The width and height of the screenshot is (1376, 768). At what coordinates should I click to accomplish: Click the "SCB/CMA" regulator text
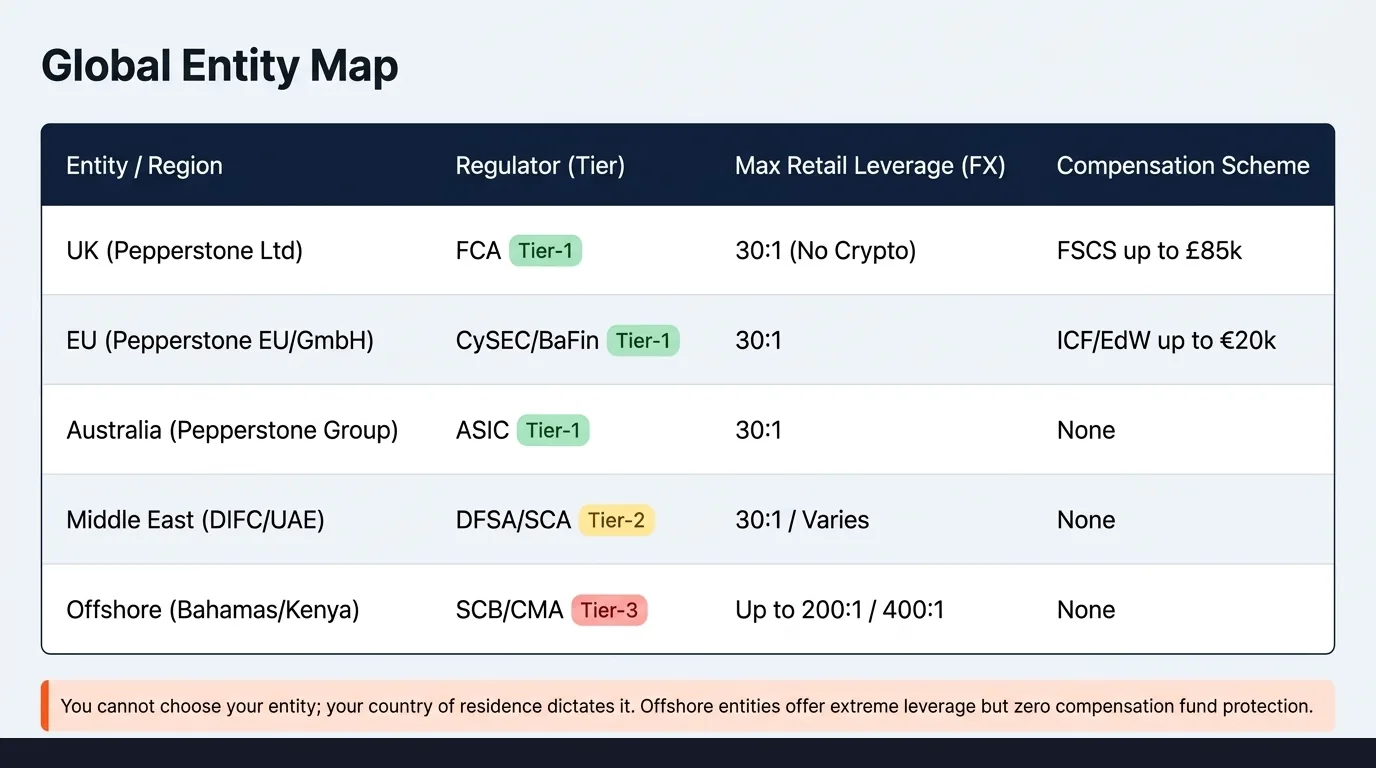click(509, 610)
